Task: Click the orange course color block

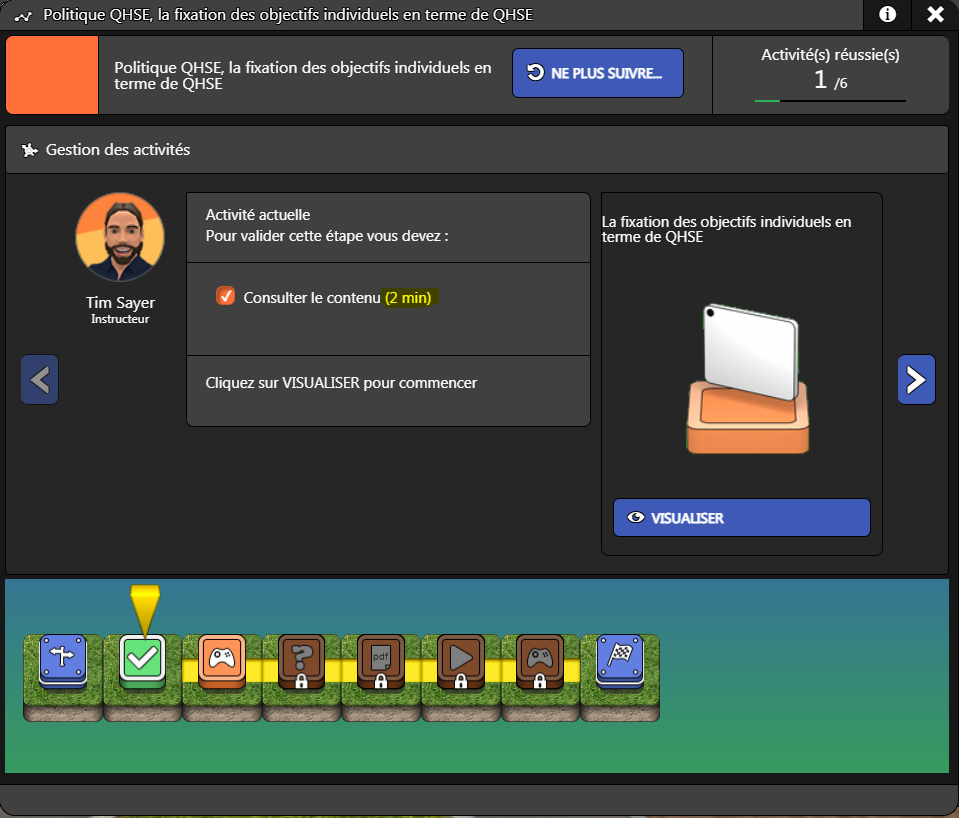Action: click(52, 75)
